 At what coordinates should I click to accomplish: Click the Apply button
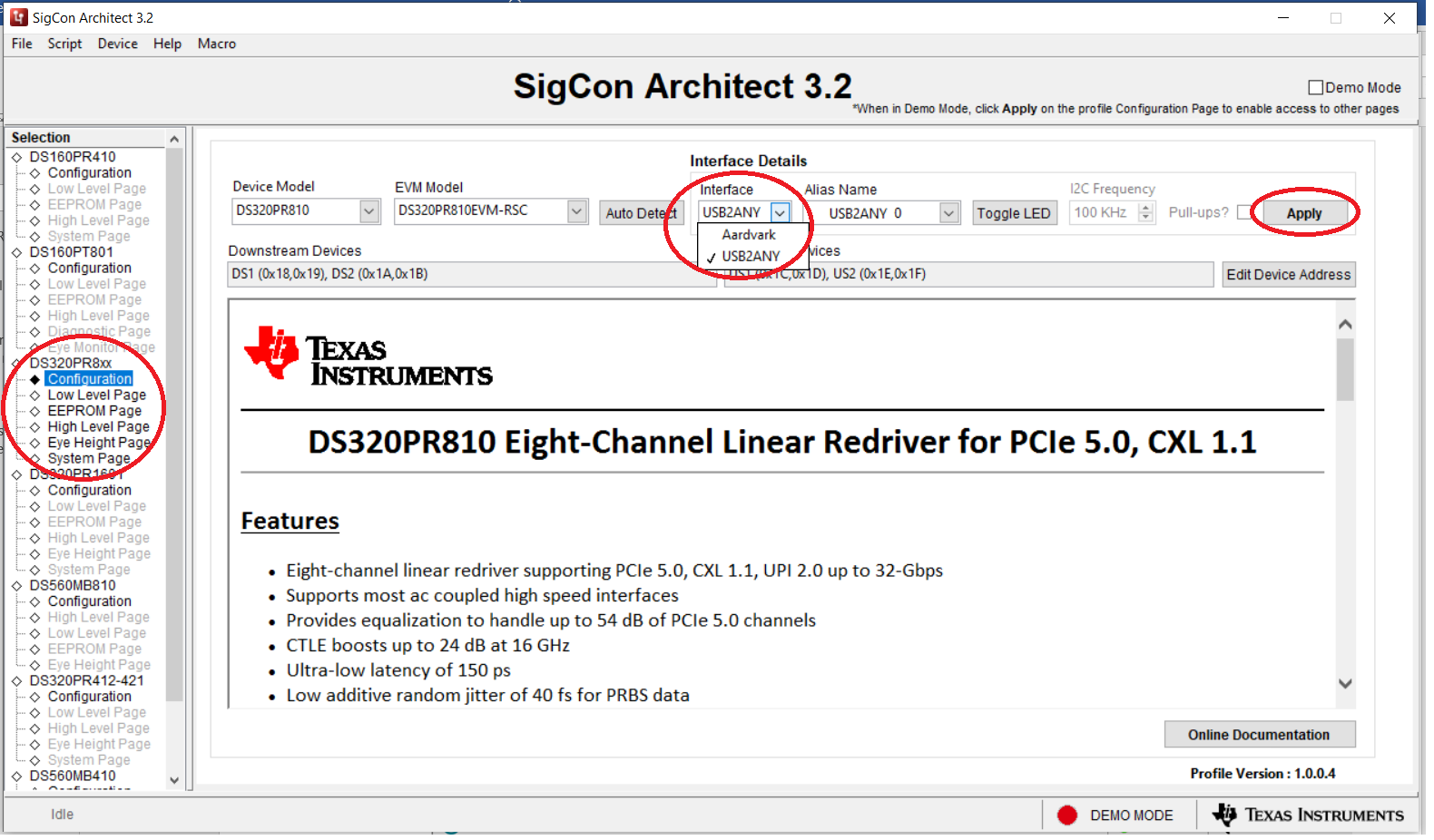pyautogui.click(x=1303, y=213)
